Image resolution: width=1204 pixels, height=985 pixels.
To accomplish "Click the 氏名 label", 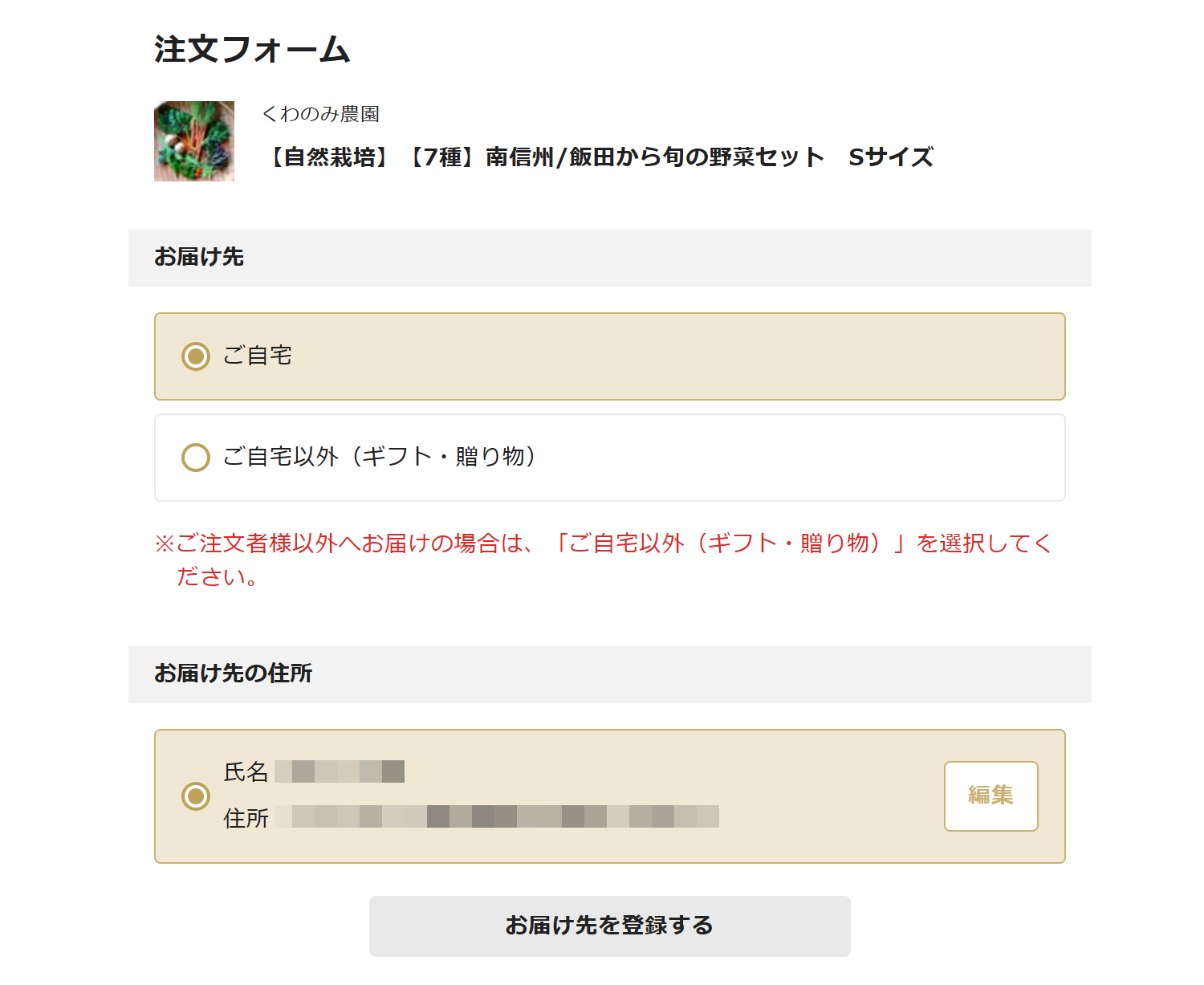I will (x=246, y=771).
